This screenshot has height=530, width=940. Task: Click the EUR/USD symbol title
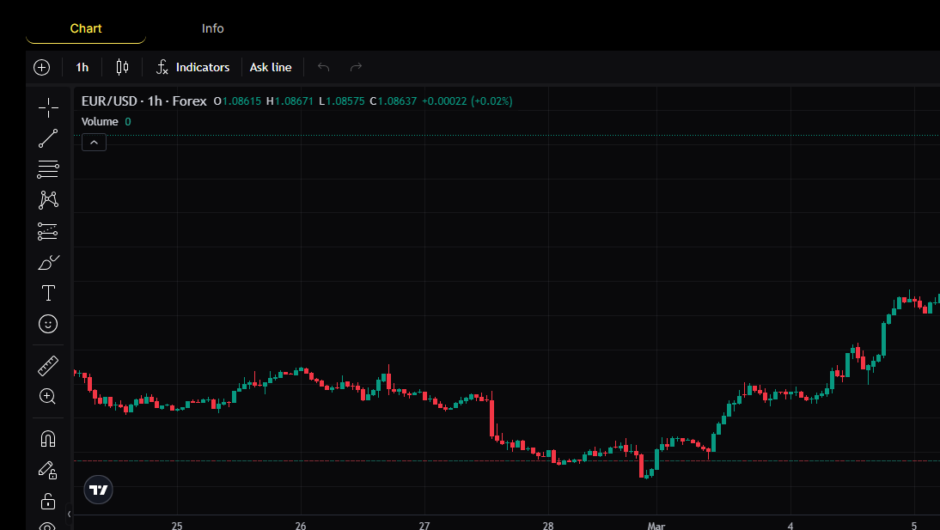112,101
